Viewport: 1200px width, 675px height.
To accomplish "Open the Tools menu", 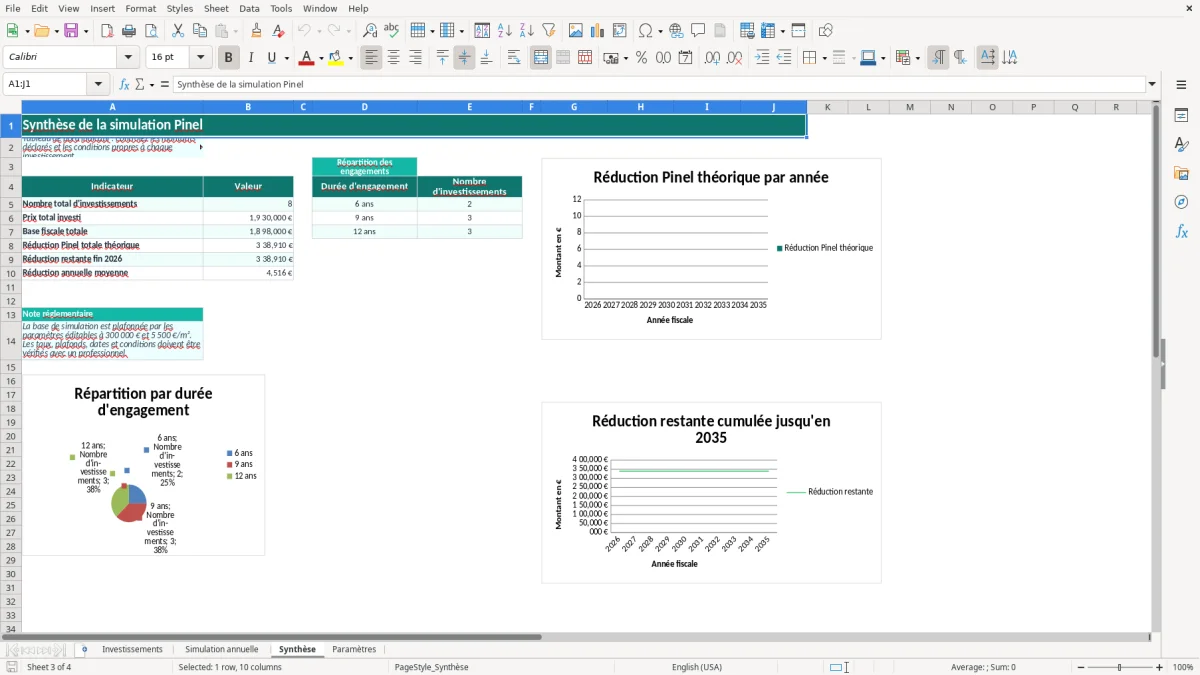I will (x=281, y=8).
